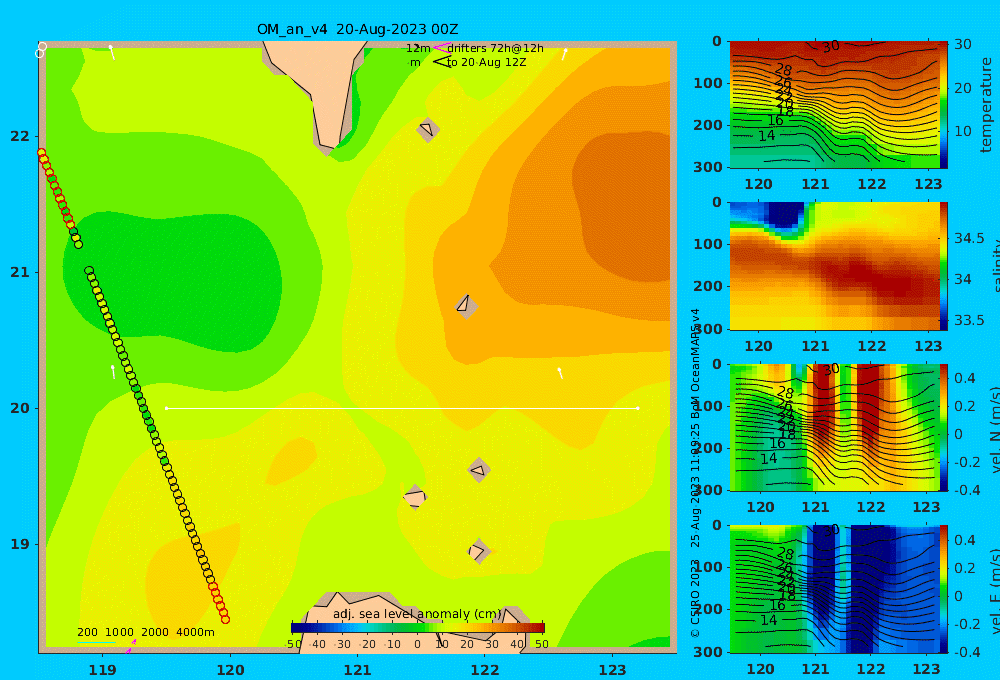Select the island marker near 19.5N 122E
Viewport: 1000px width, 680px height.
tap(479, 471)
